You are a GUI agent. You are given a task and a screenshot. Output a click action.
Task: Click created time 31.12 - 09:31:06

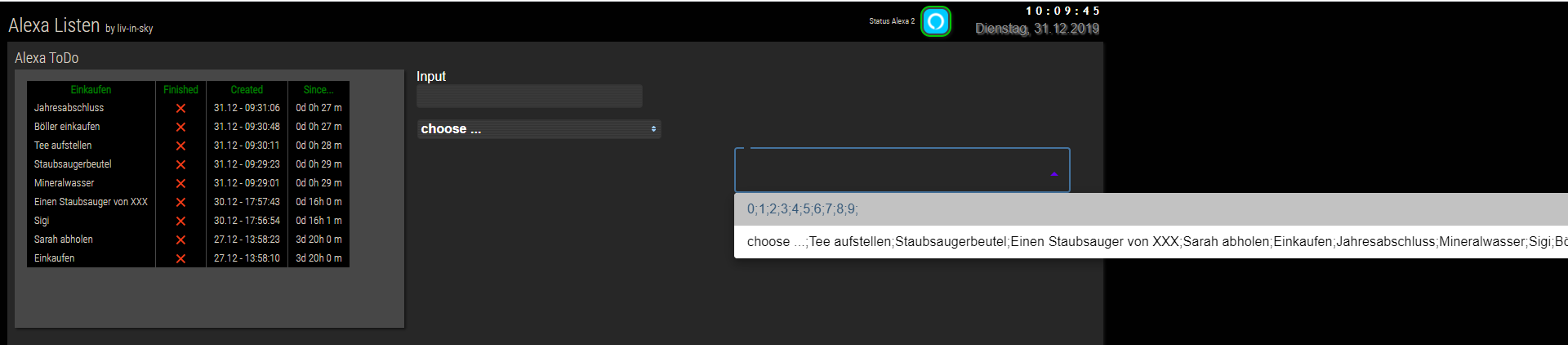click(247, 108)
